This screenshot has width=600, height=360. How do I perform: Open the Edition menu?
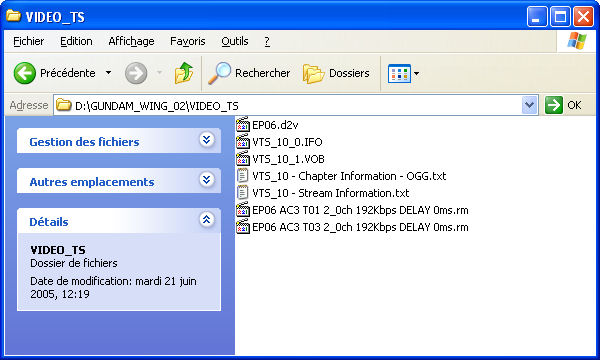[77, 41]
